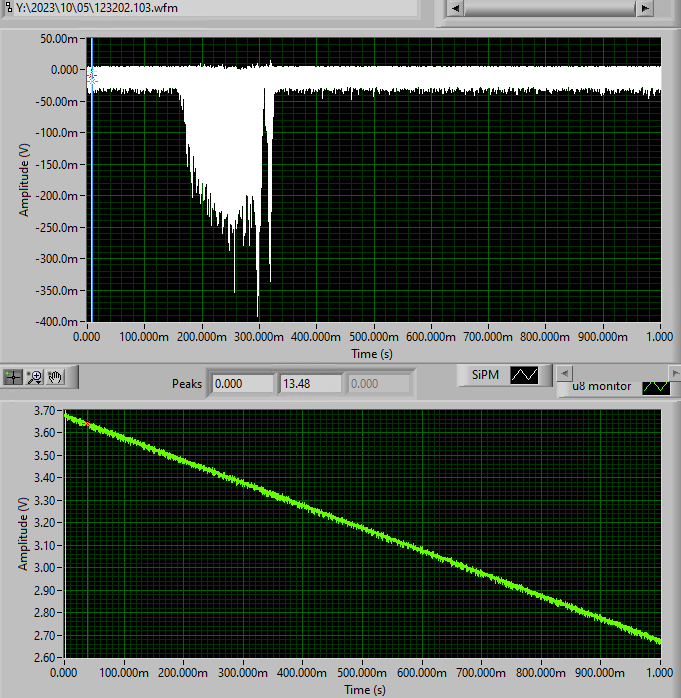Click the -400.0m label on SiPM amplitude axis
681x698 pixels.
pyautogui.click(x=57, y=321)
